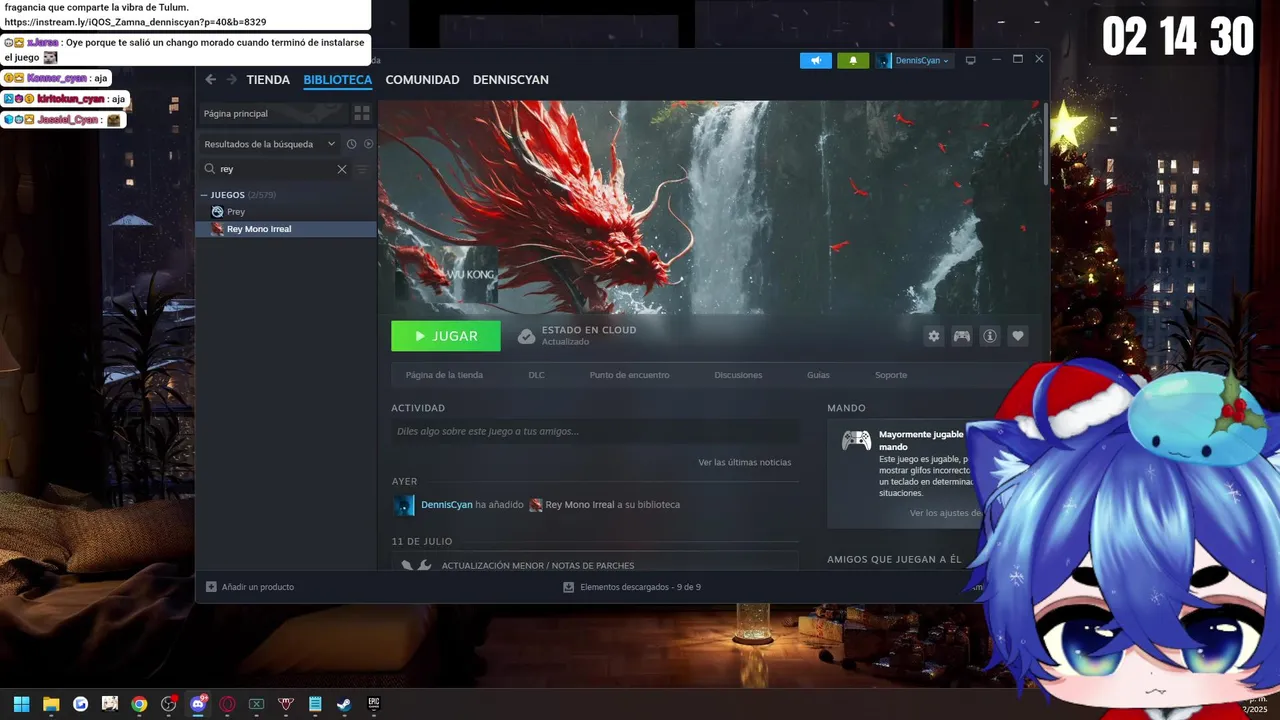Go forward with the Steam forward arrow
The width and height of the screenshot is (1280, 720).
(231, 80)
